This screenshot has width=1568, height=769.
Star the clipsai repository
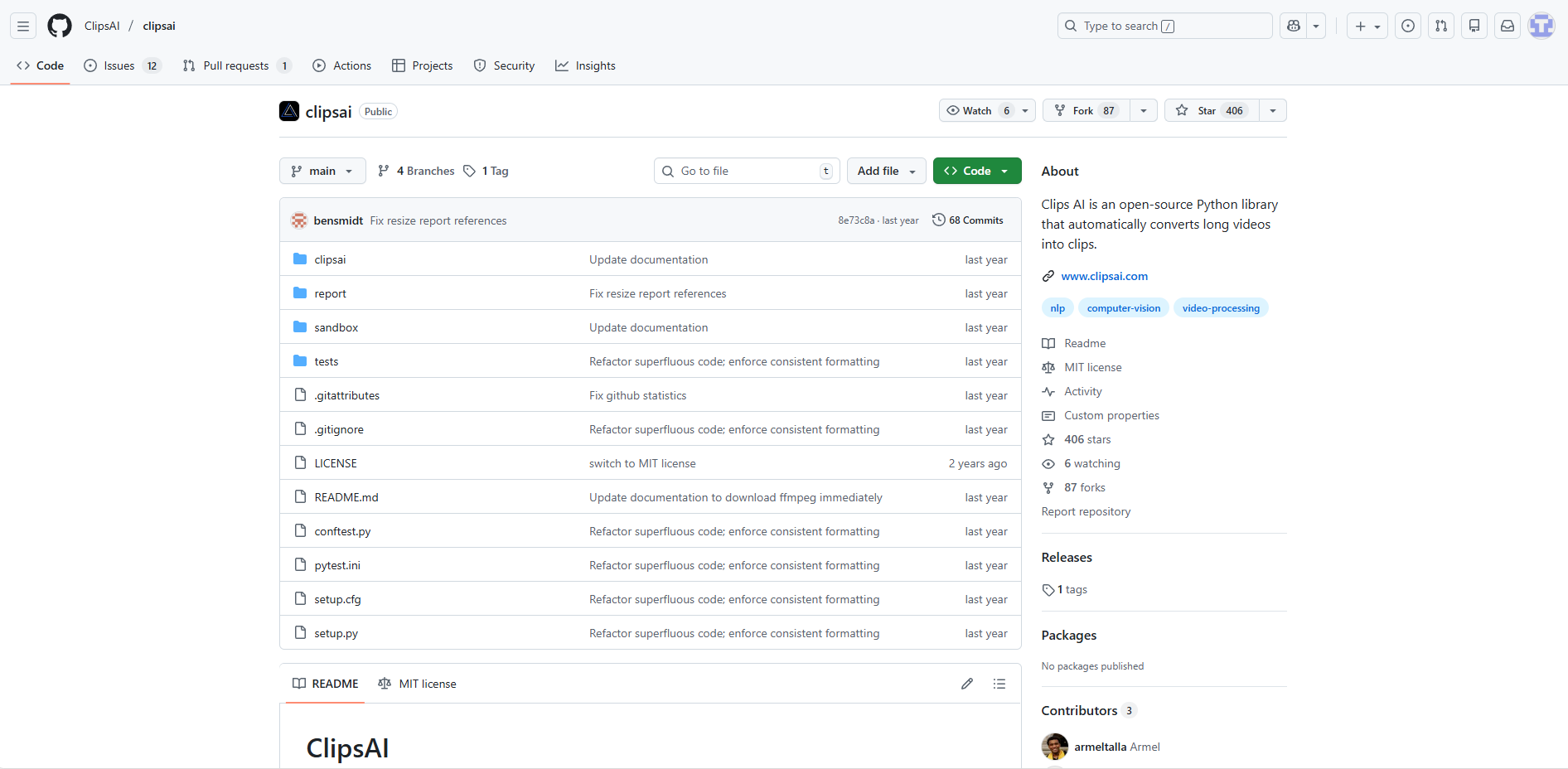(x=1212, y=110)
